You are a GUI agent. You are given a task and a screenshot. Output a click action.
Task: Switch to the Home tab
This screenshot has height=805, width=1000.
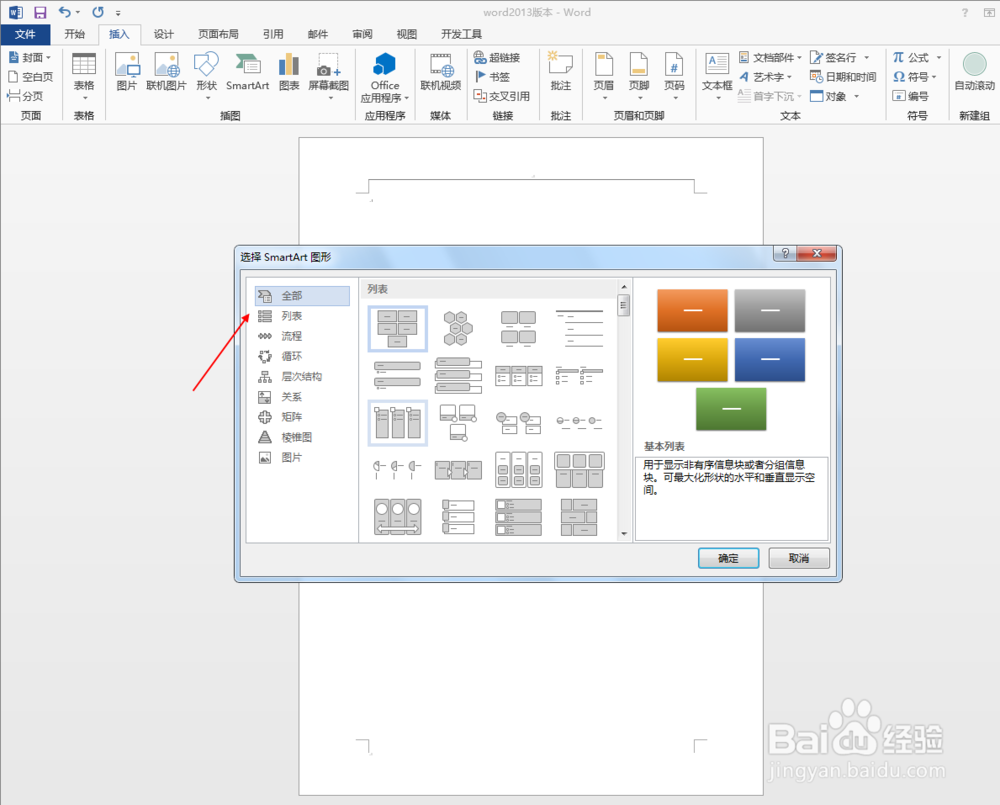(75, 34)
